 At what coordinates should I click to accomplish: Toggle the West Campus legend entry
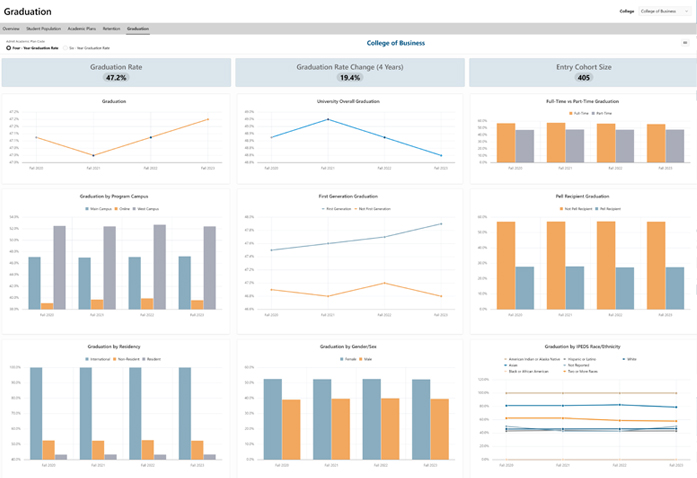point(146,209)
